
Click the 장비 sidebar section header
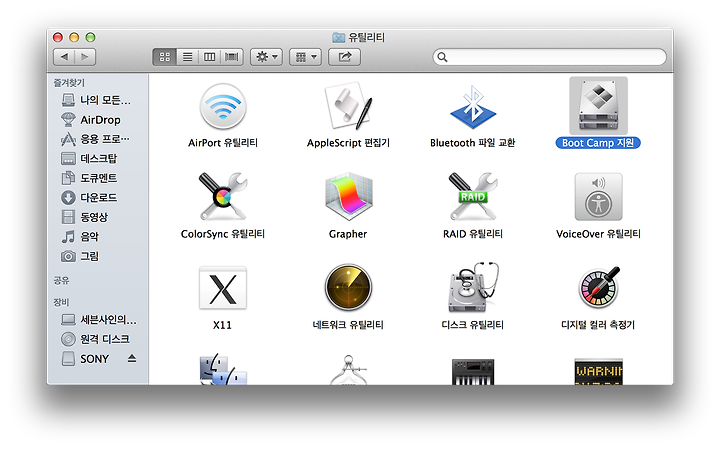tap(62, 302)
